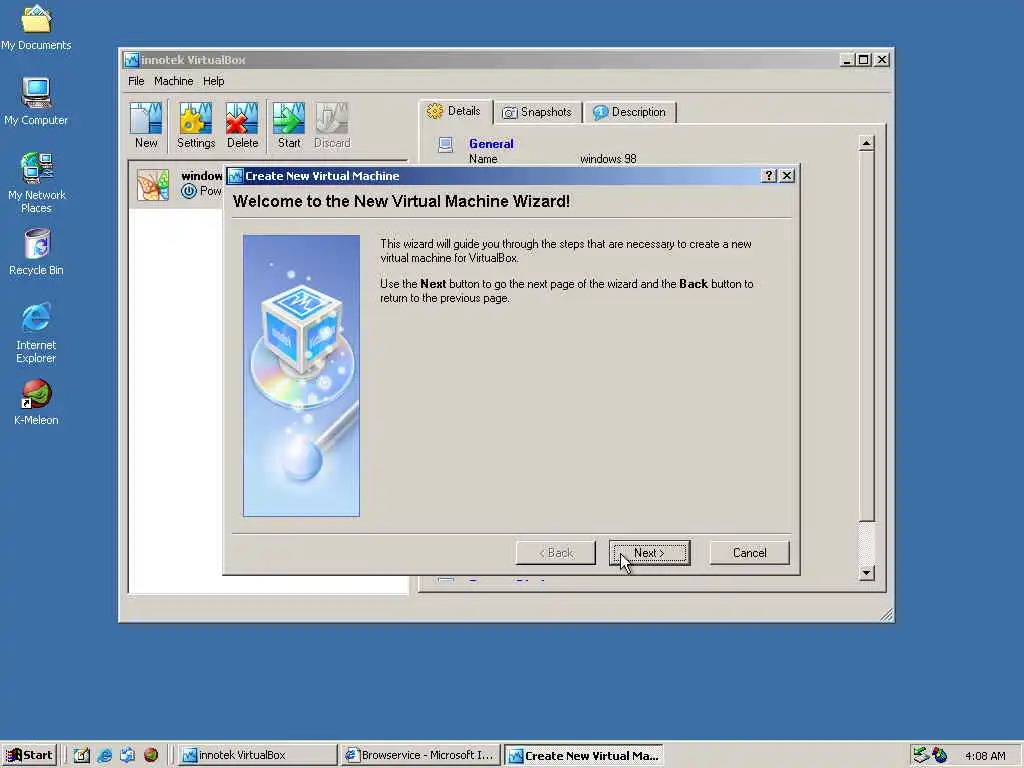Click the VirtualBox cube wizard image

(x=301, y=376)
